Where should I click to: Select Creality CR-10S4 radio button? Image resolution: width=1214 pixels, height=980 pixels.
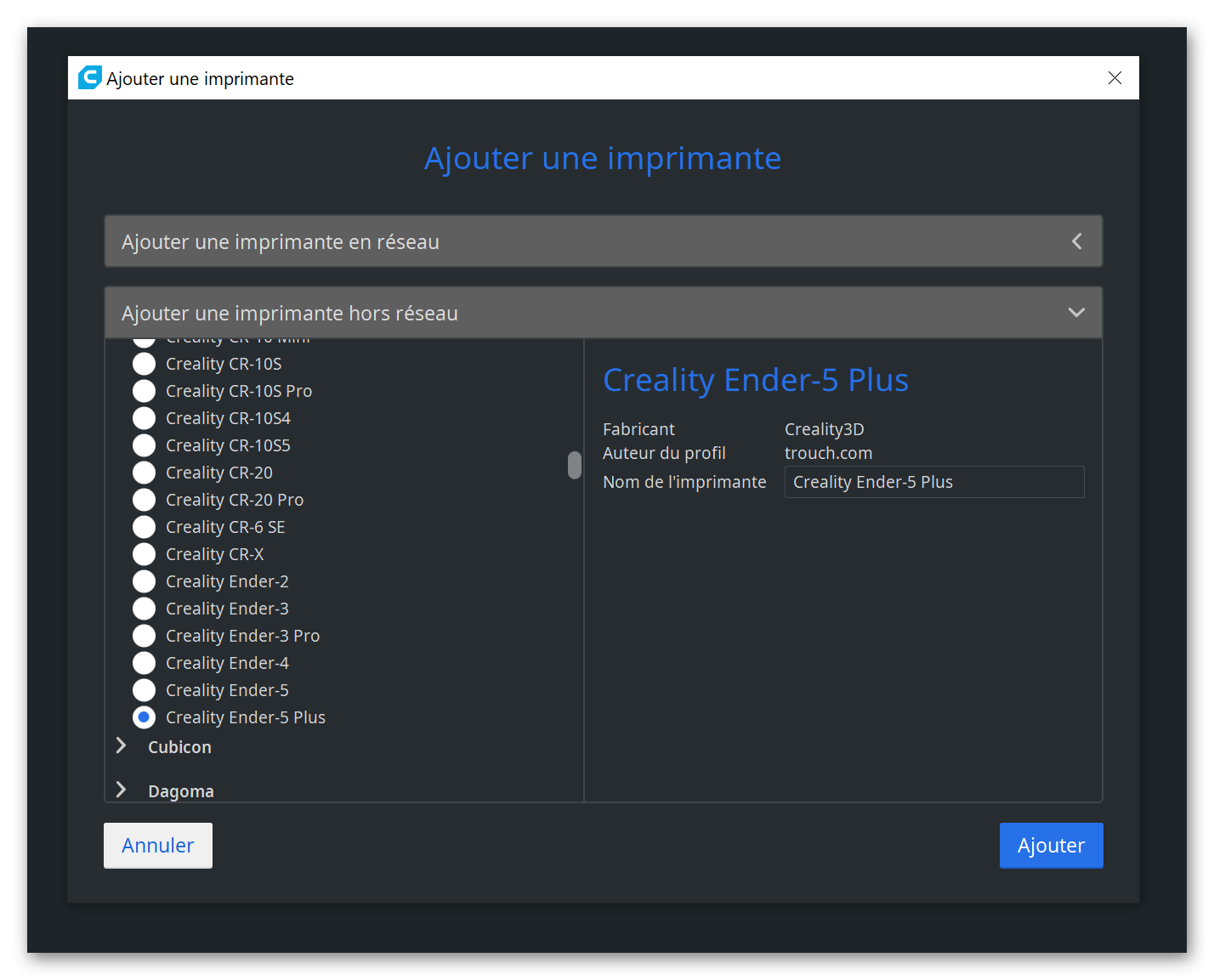point(144,418)
